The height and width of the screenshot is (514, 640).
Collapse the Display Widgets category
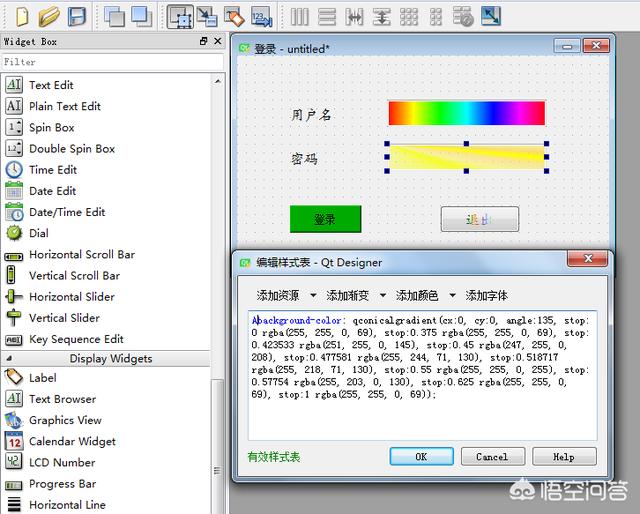[9, 358]
